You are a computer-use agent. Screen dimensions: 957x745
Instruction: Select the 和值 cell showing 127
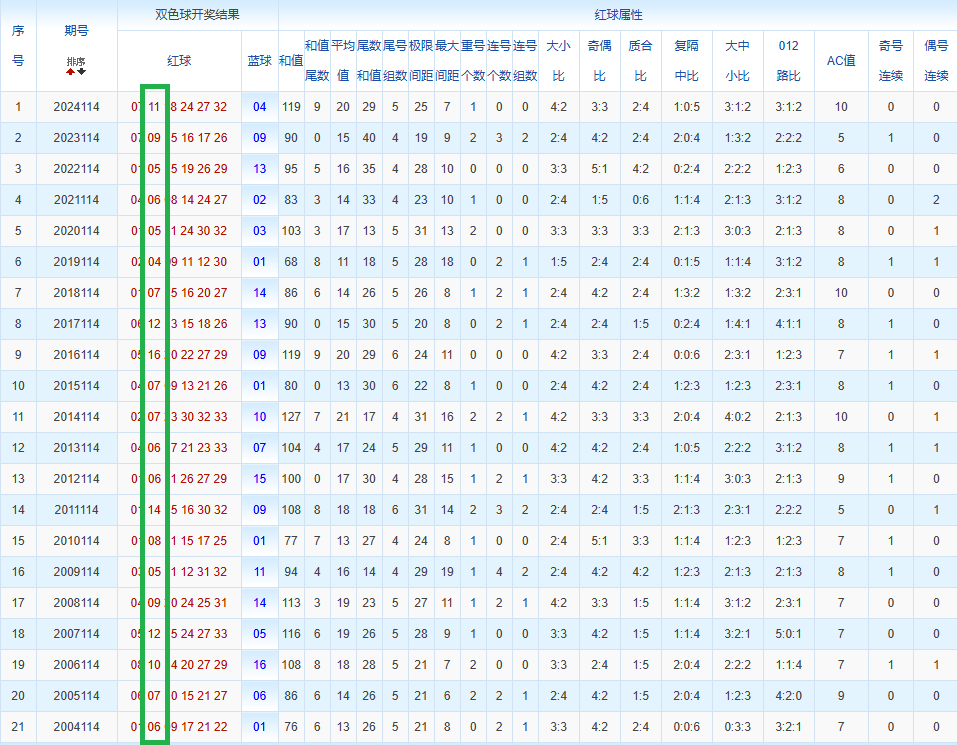point(291,417)
